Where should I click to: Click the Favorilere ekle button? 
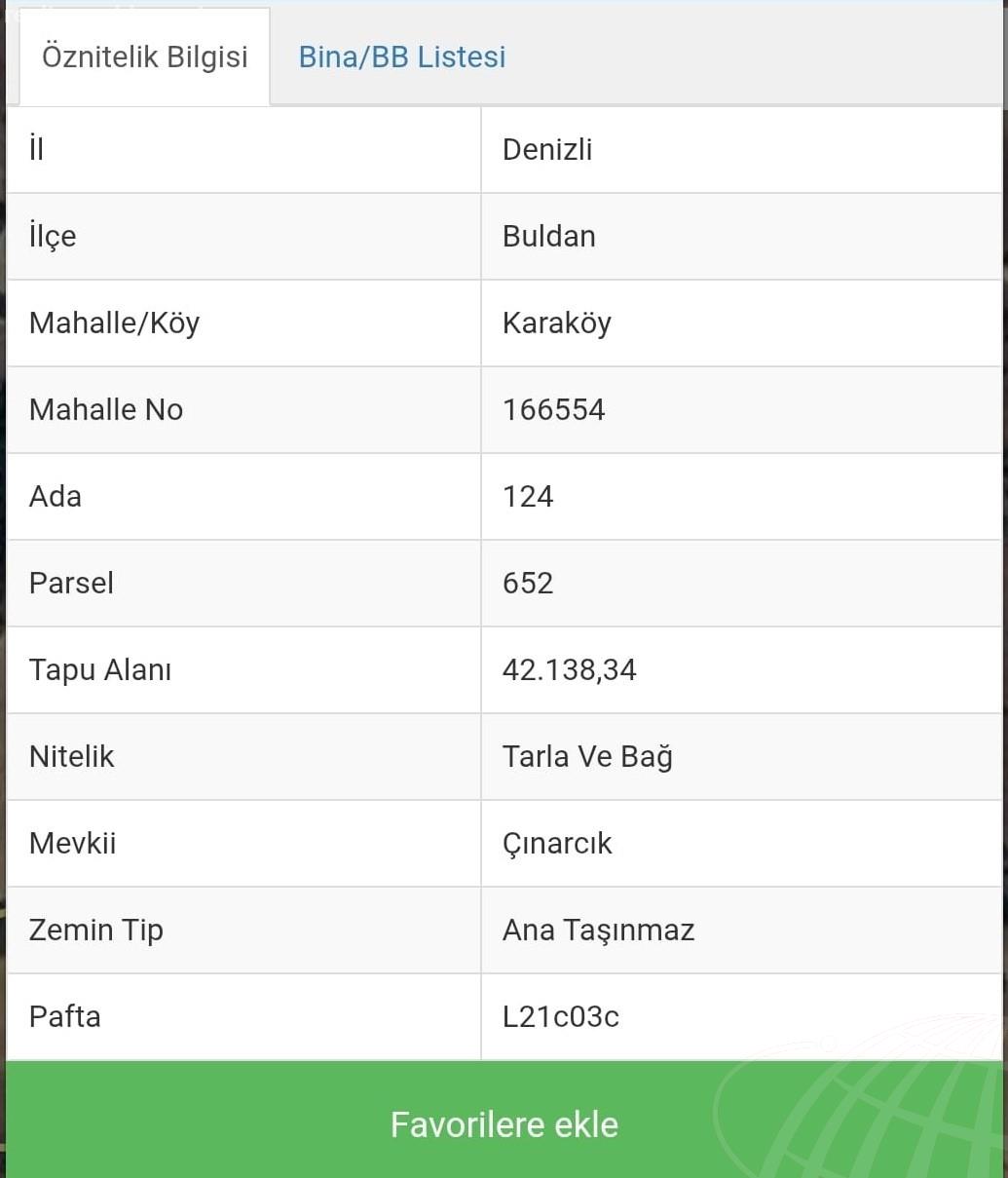tap(504, 1123)
